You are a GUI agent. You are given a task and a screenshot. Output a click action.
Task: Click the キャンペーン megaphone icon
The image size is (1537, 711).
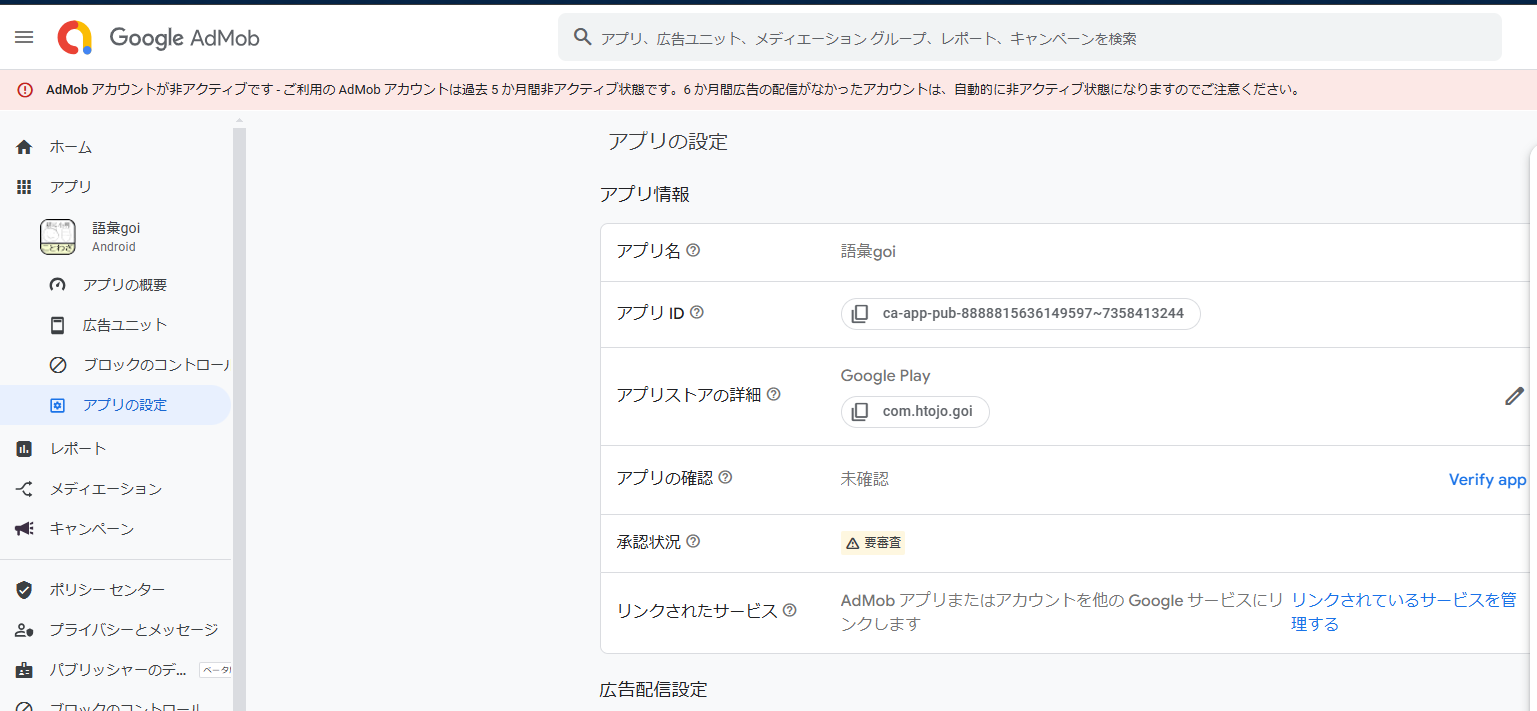(25, 529)
